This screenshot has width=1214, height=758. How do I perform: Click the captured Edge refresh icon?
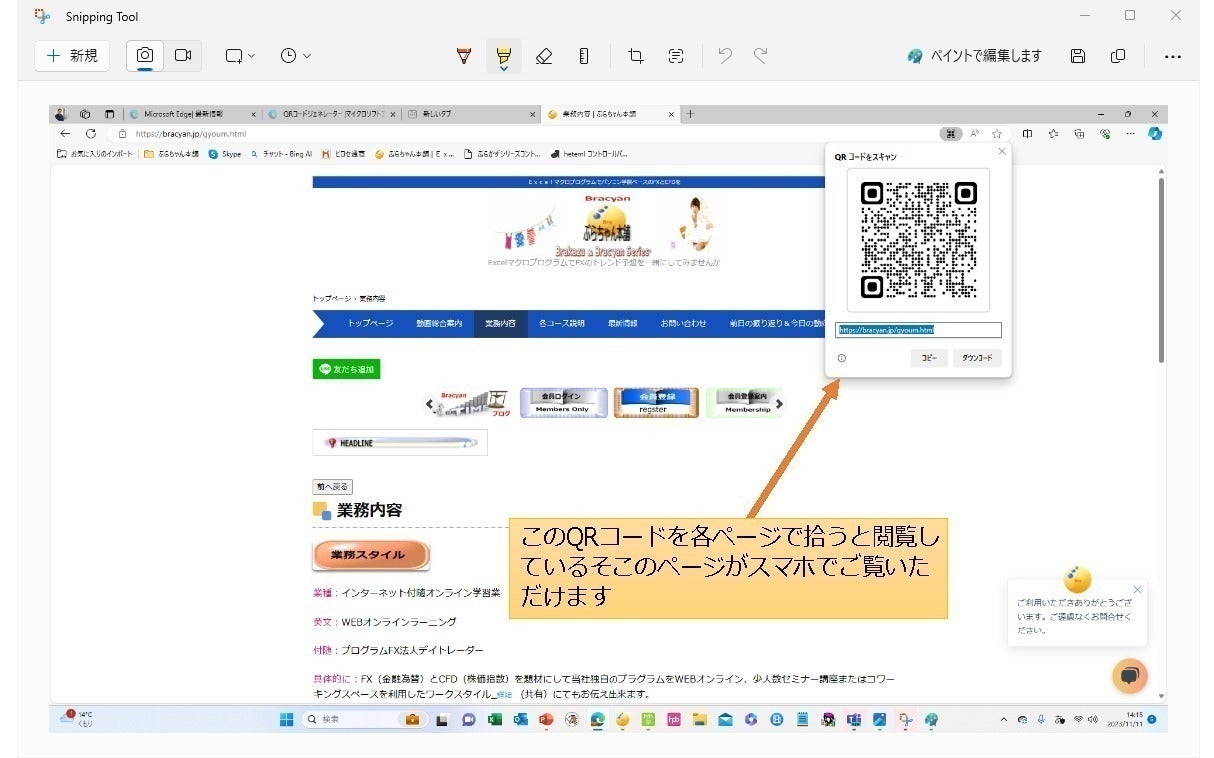pyautogui.click(x=91, y=133)
